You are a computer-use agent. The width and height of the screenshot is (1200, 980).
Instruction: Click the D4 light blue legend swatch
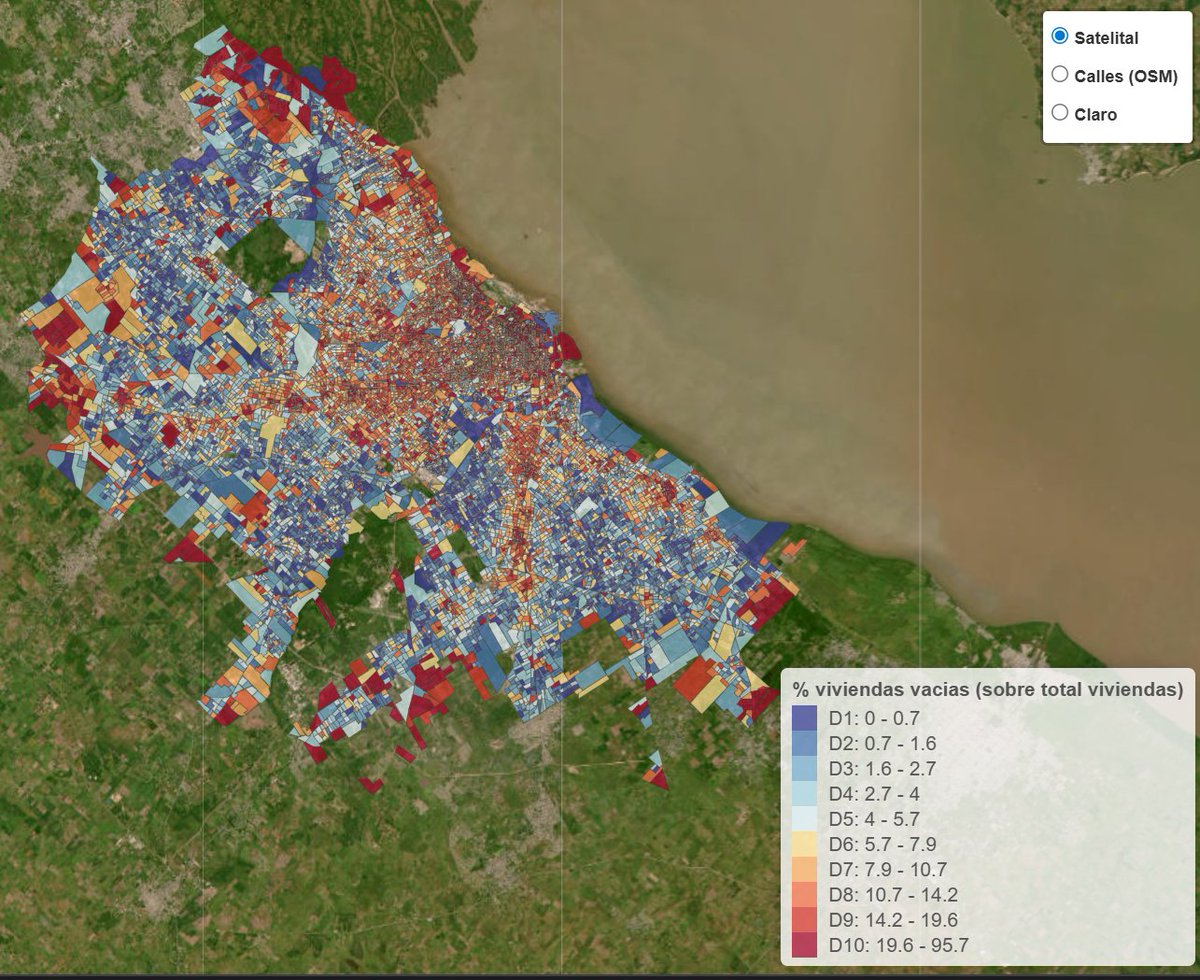click(x=804, y=794)
